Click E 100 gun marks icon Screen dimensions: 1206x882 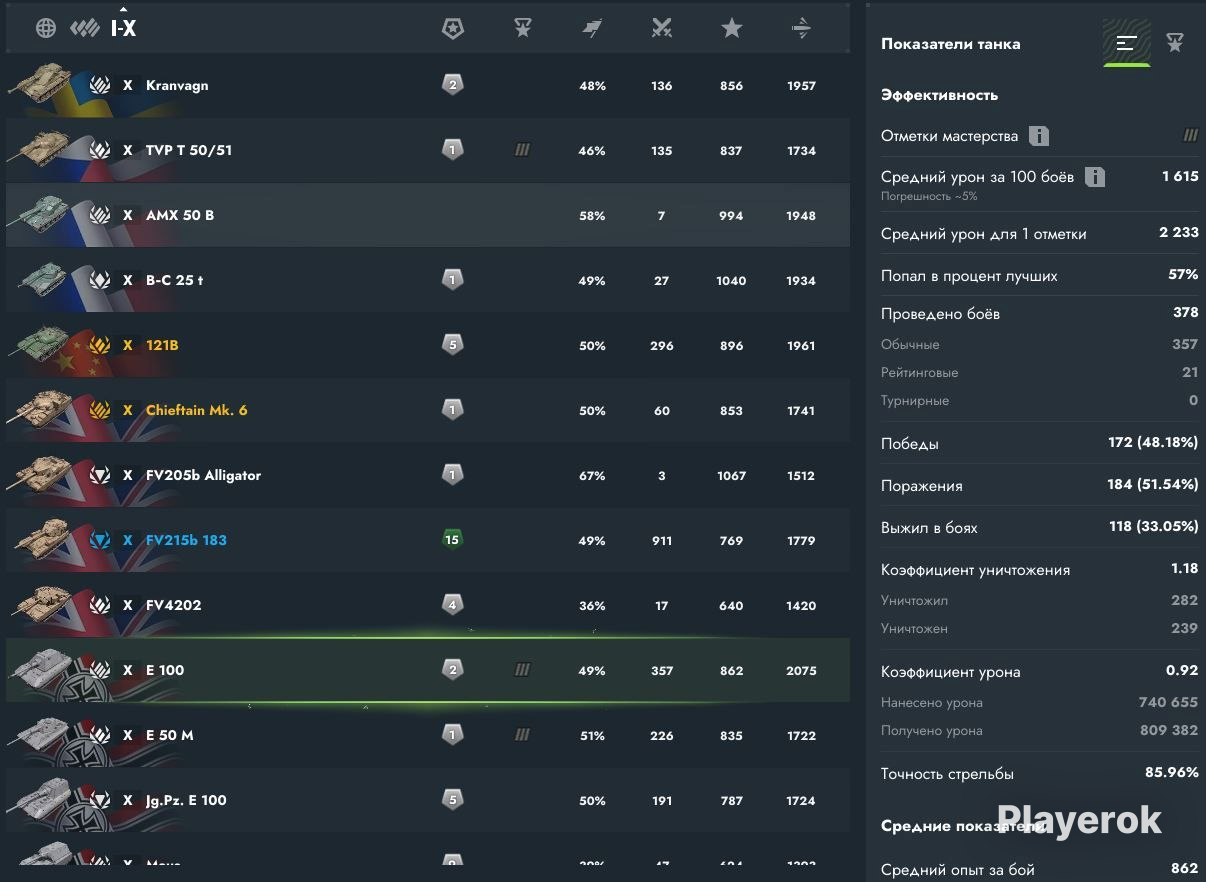pyautogui.click(x=522, y=670)
